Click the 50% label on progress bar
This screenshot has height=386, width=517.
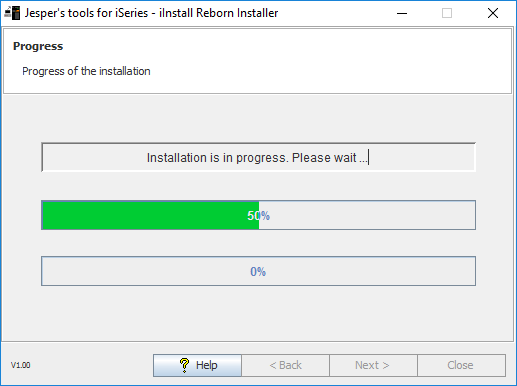click(x=258, y=216)
